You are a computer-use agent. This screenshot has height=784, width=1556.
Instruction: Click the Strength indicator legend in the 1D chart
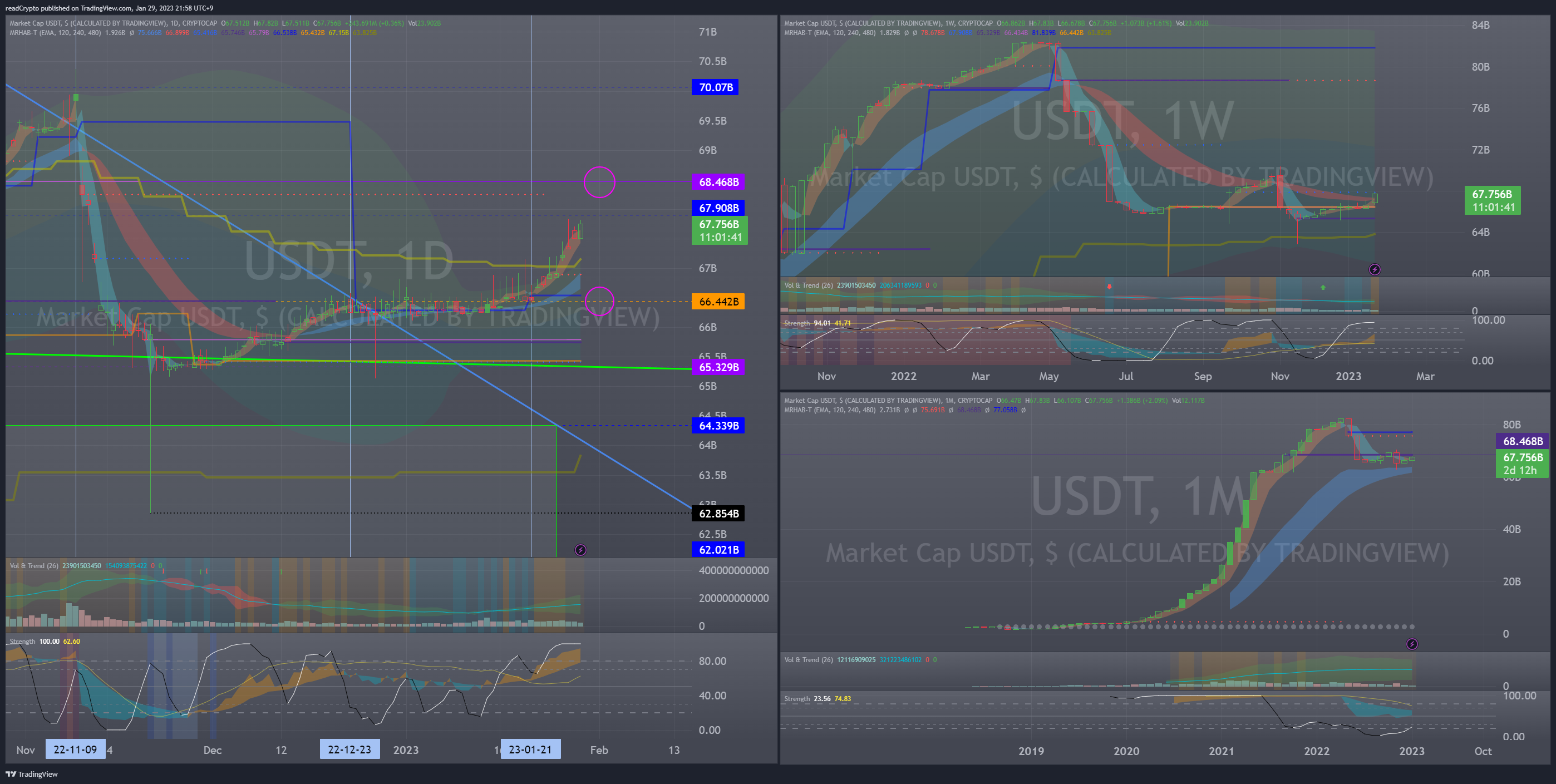tap(22, 642)
